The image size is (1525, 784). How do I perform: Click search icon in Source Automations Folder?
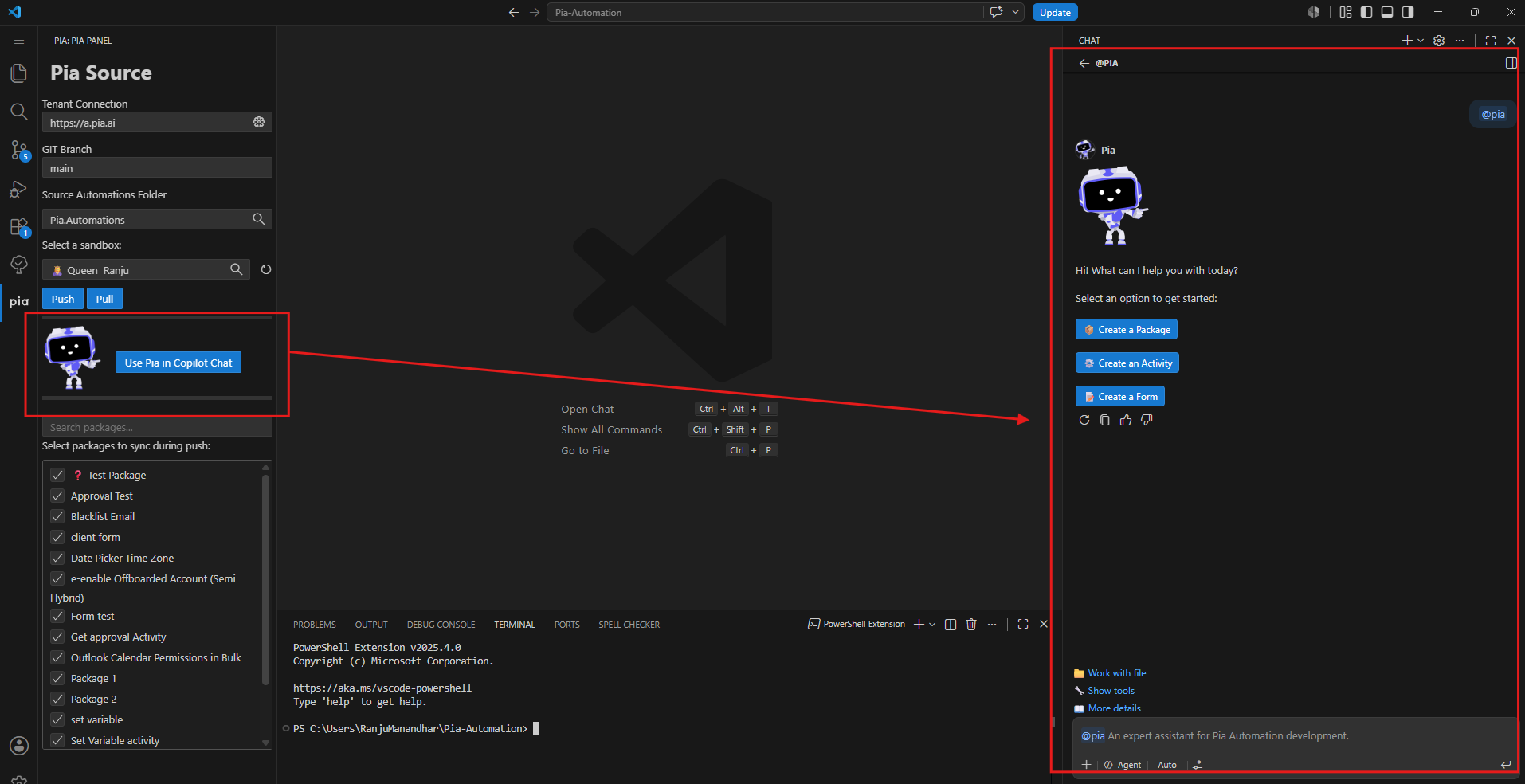point(259,219)
